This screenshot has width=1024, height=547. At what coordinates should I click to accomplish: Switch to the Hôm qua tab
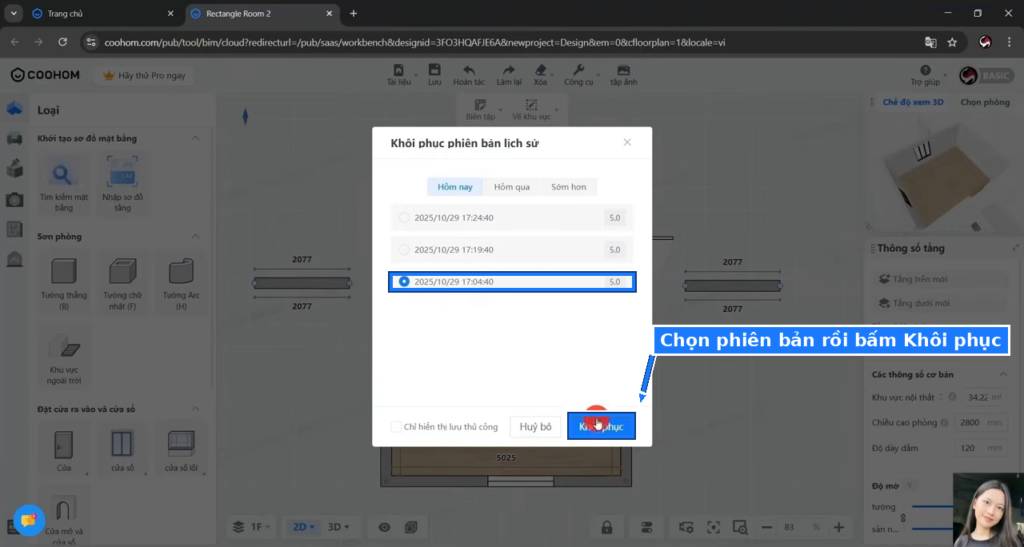tap(511, 187)
